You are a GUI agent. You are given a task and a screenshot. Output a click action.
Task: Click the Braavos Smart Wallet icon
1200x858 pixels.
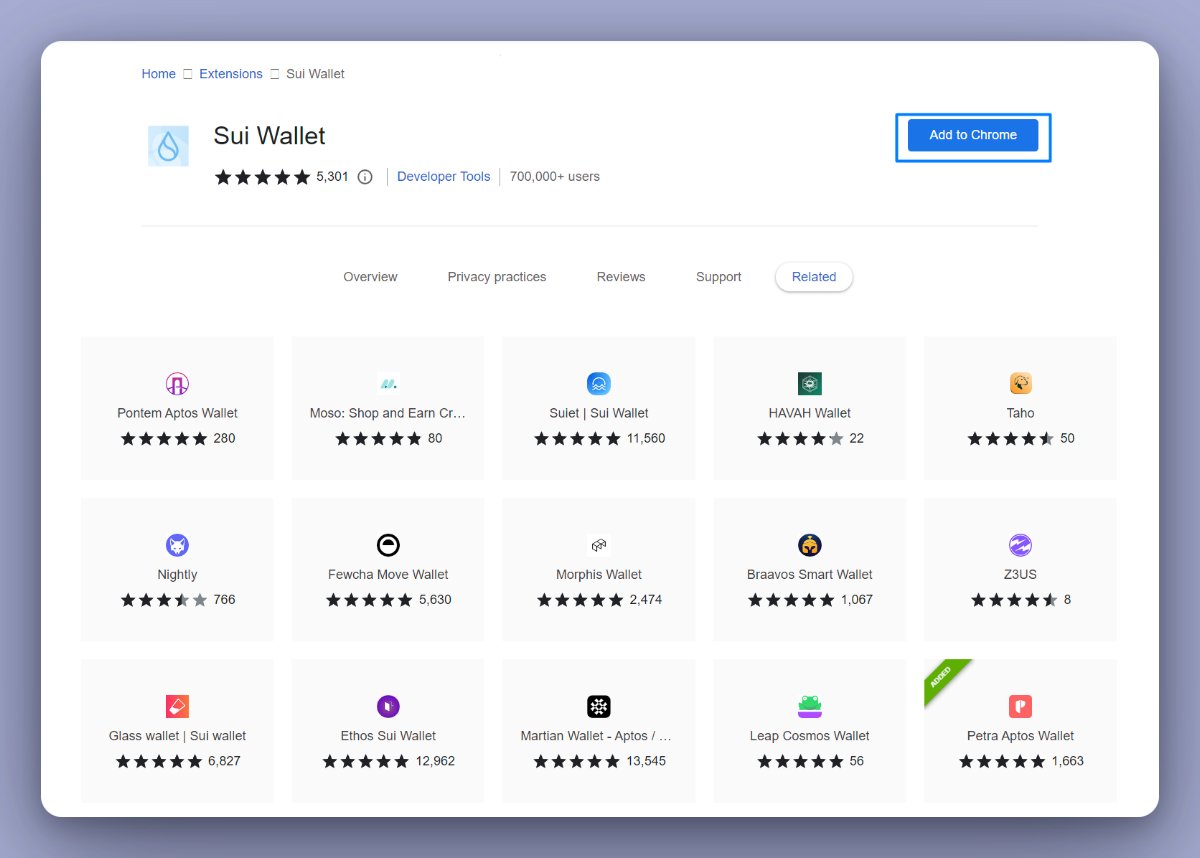(810, 545)
